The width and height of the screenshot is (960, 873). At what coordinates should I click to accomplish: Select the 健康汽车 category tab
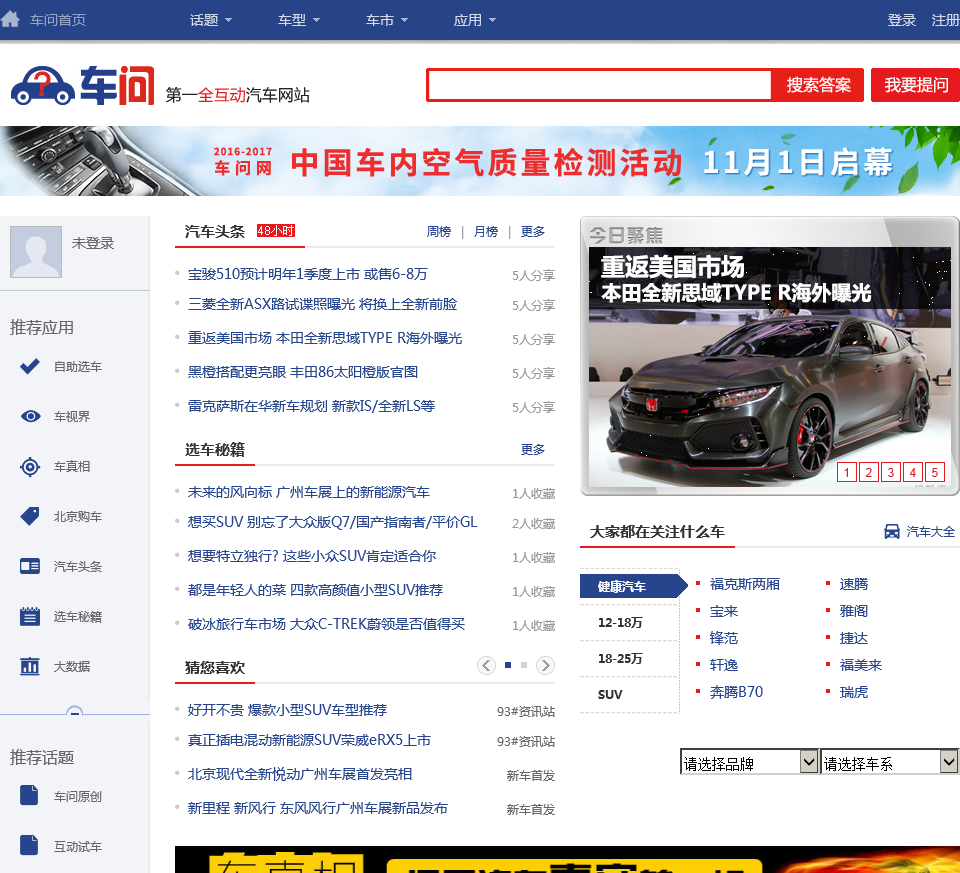[632, 586]
